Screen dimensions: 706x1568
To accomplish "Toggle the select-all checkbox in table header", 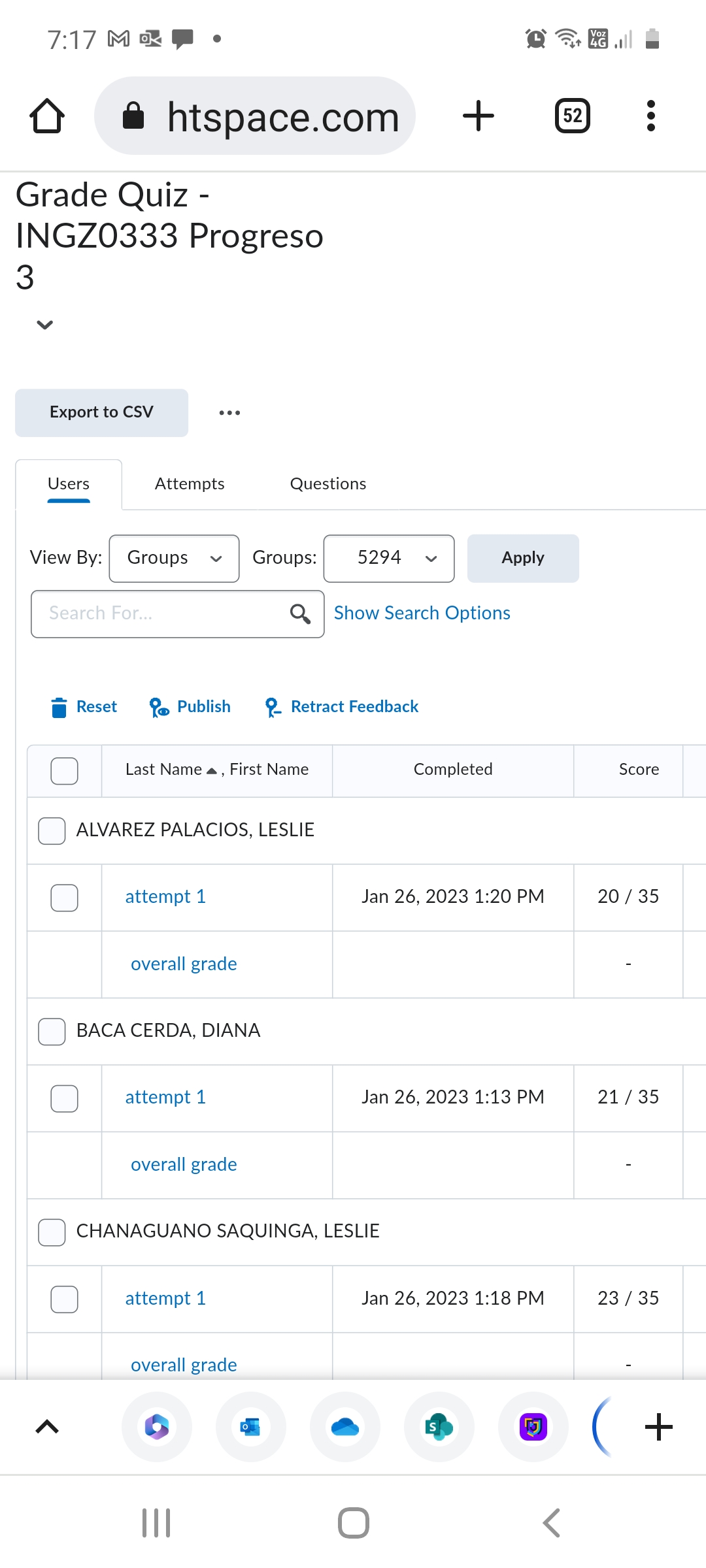I will point(64,771).
